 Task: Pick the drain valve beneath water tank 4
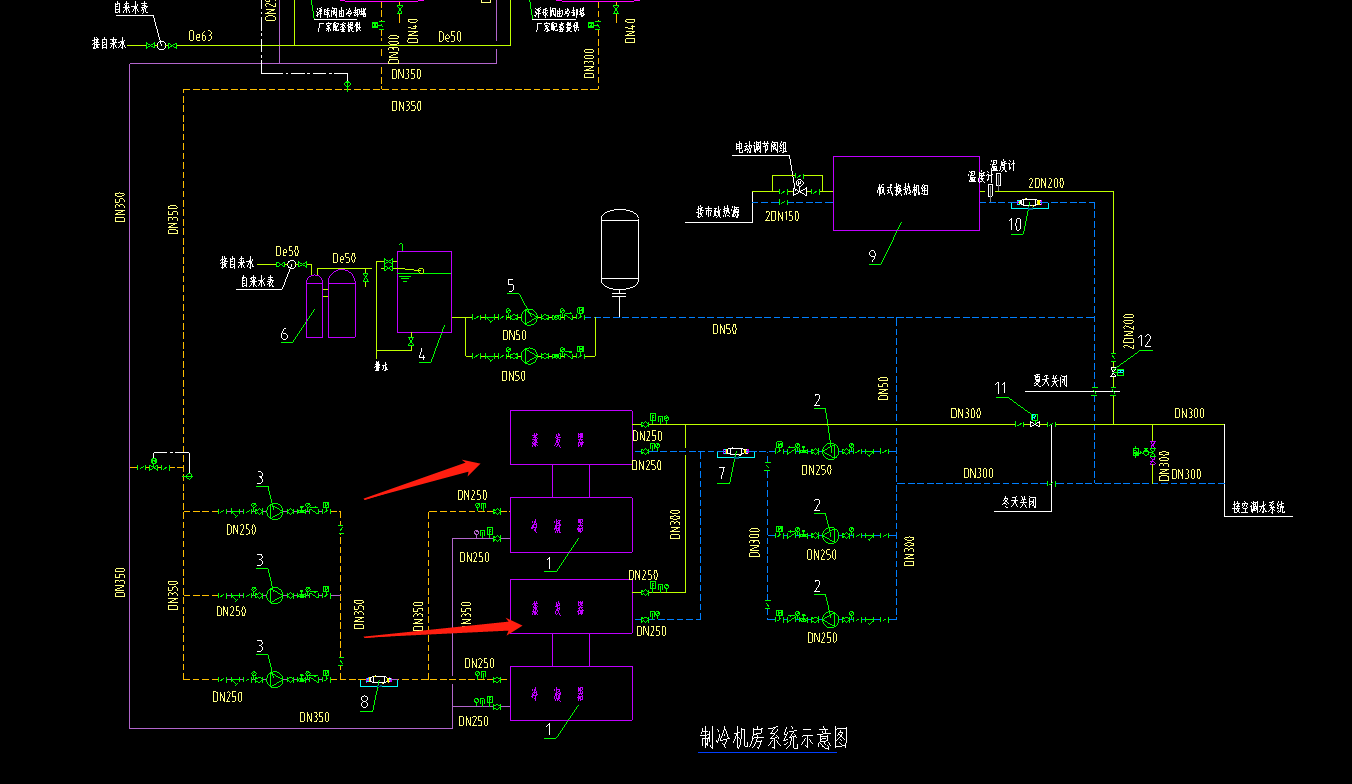tap(411, 342)
